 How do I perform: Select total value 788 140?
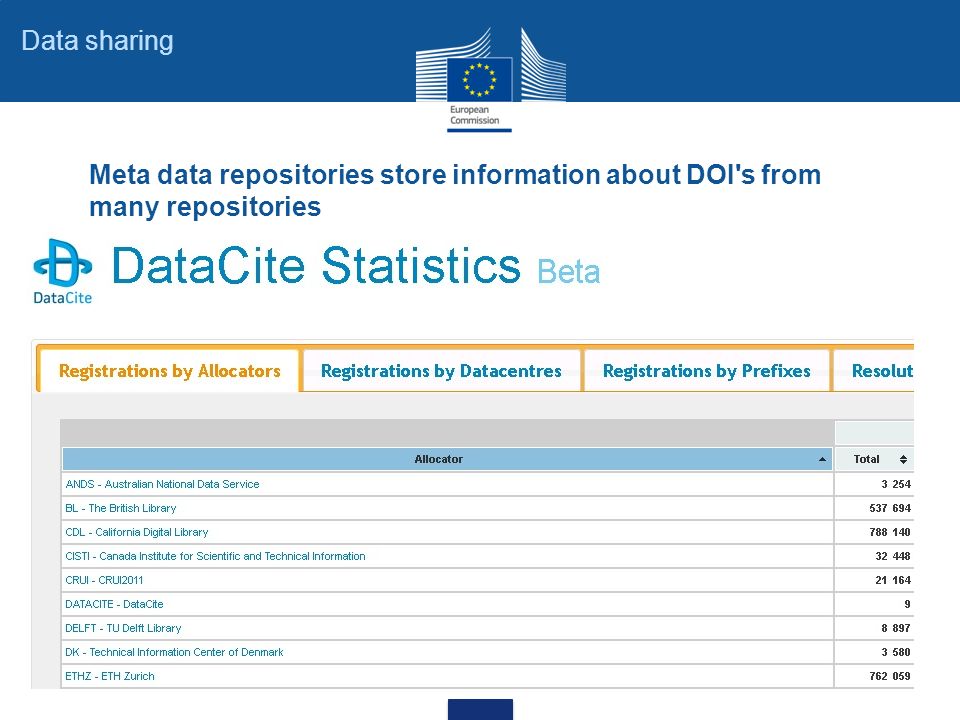890,532
